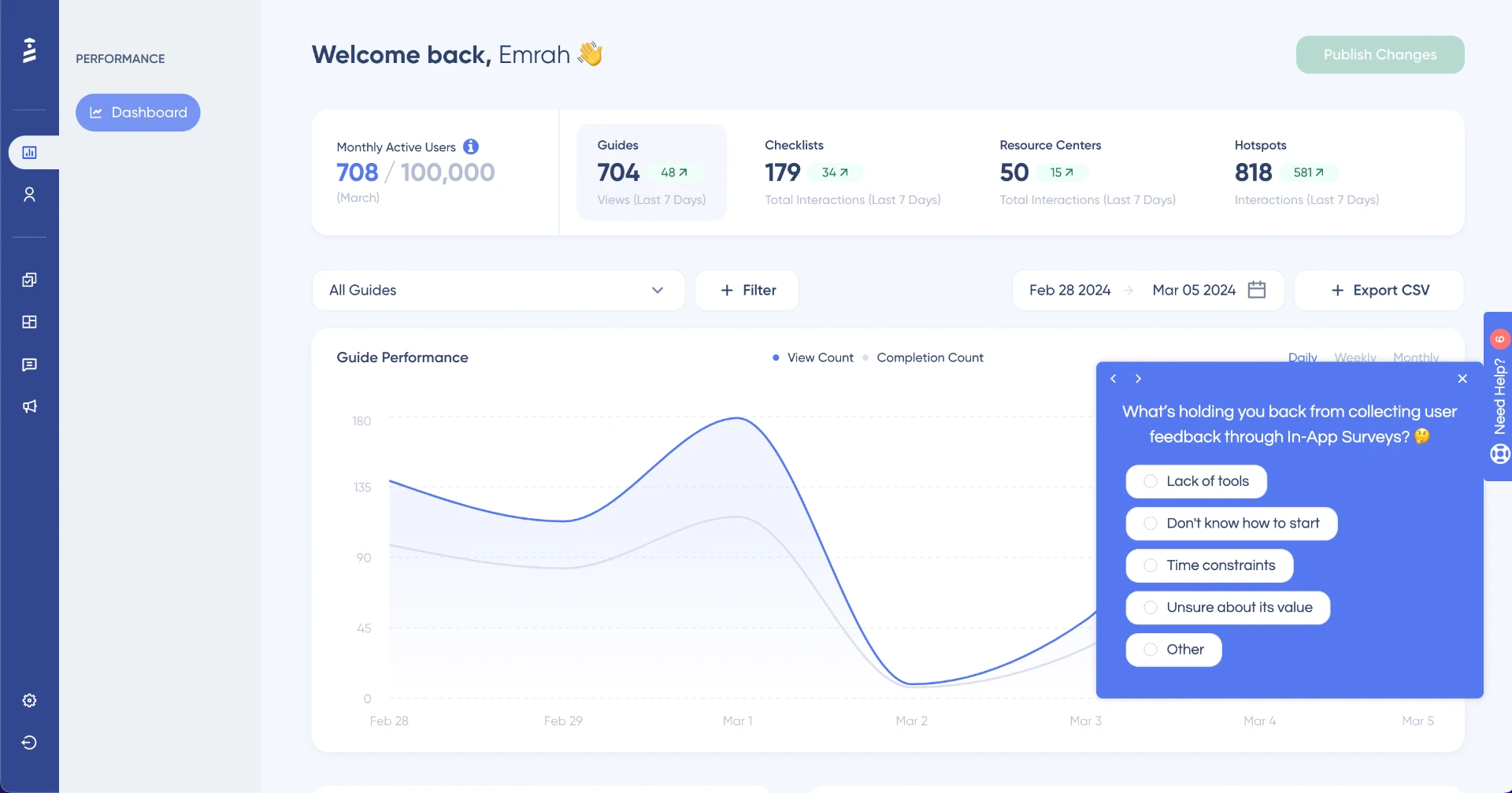Click the Publish Changes button
Viewport: 1512px width, 793px height.
coord(1379,54)
